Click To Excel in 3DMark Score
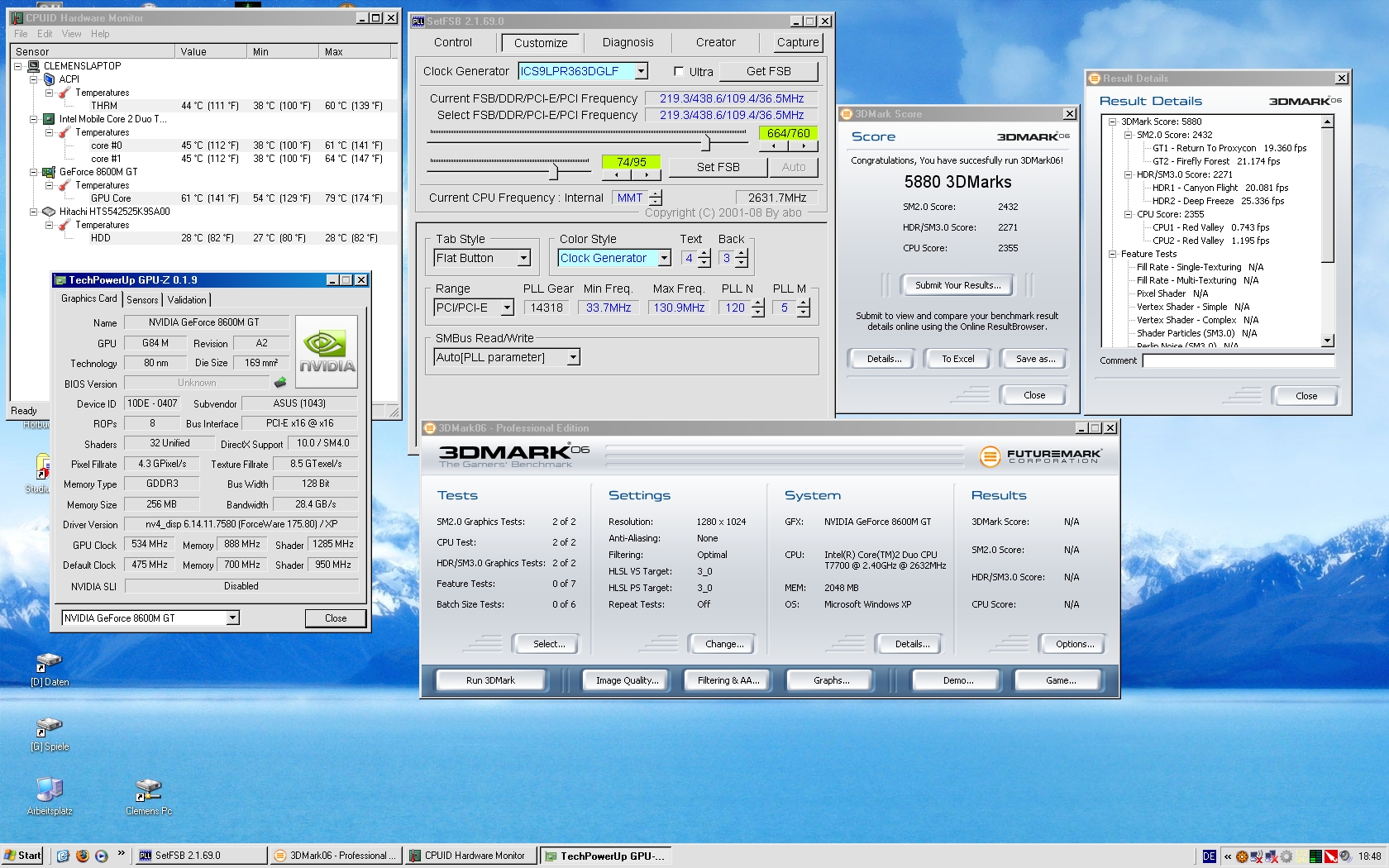The width and height of the screenshot is (1389, 868). coord(957,359)
